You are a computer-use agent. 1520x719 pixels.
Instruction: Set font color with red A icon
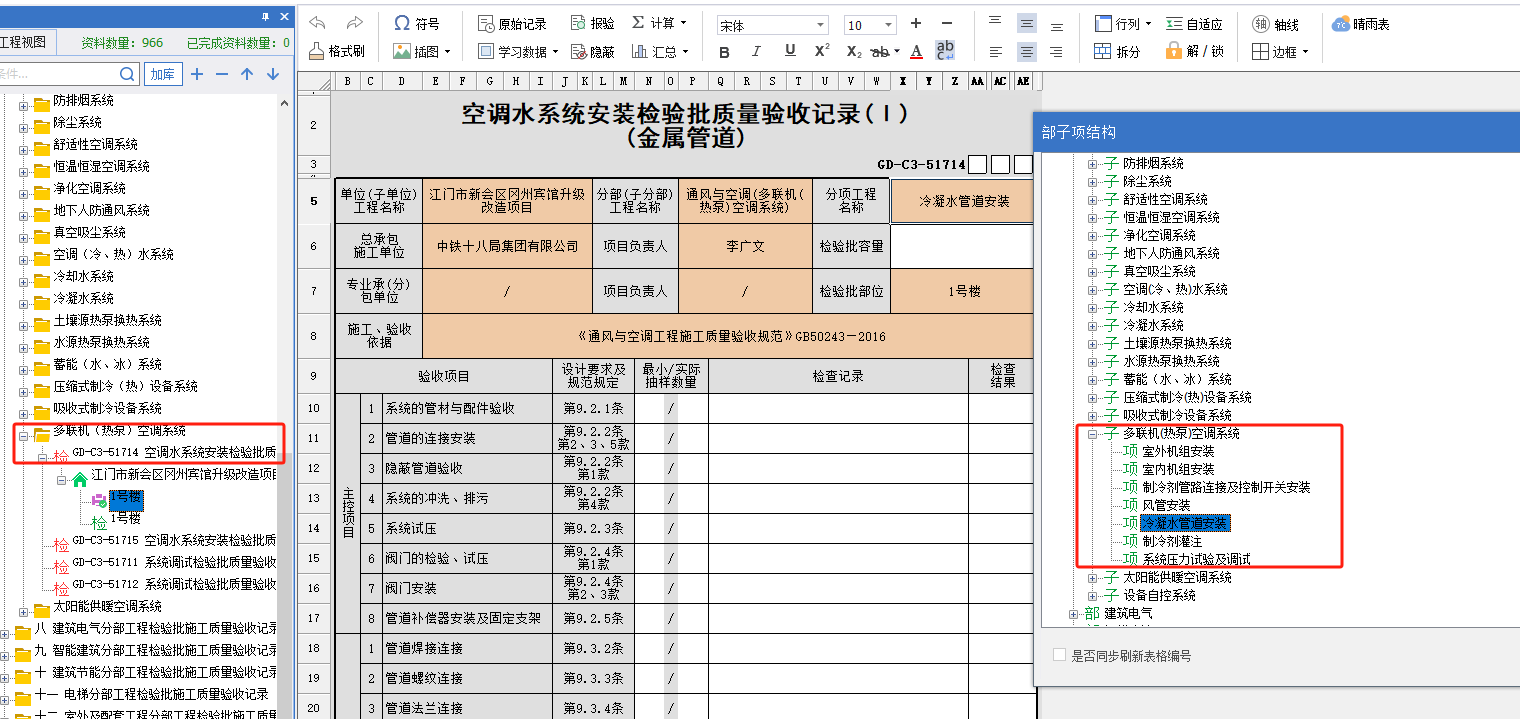tap(916, 51)
